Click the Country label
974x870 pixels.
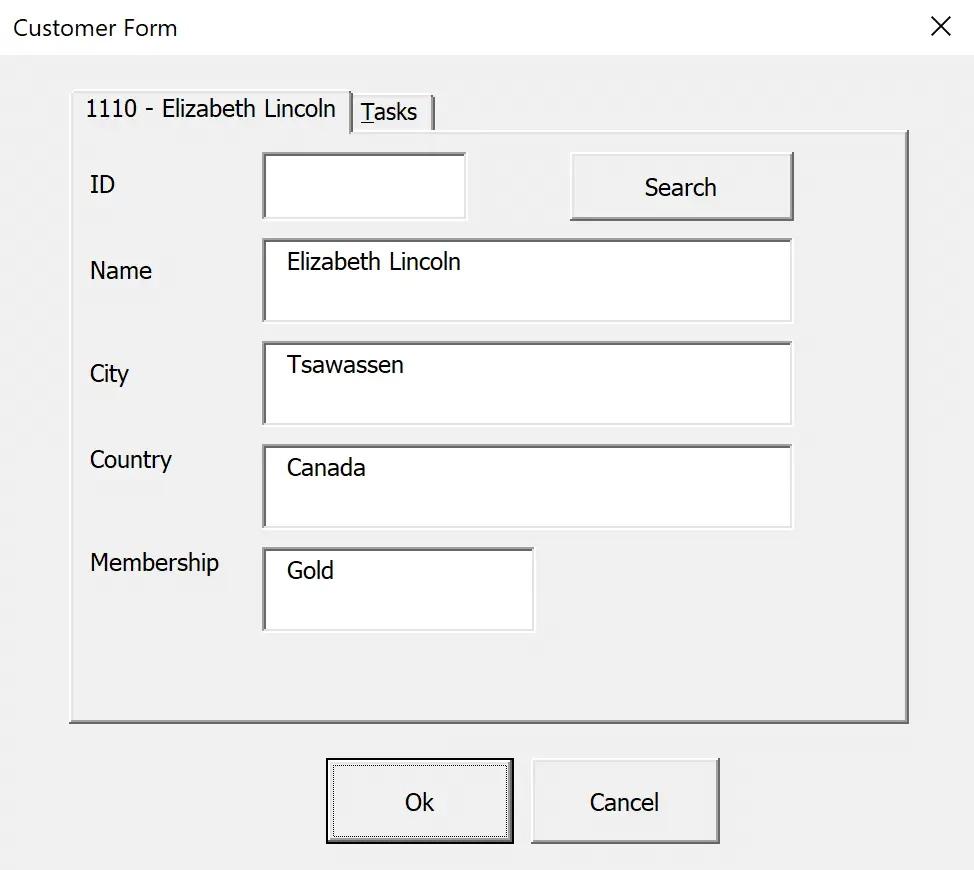pos(131,460)
